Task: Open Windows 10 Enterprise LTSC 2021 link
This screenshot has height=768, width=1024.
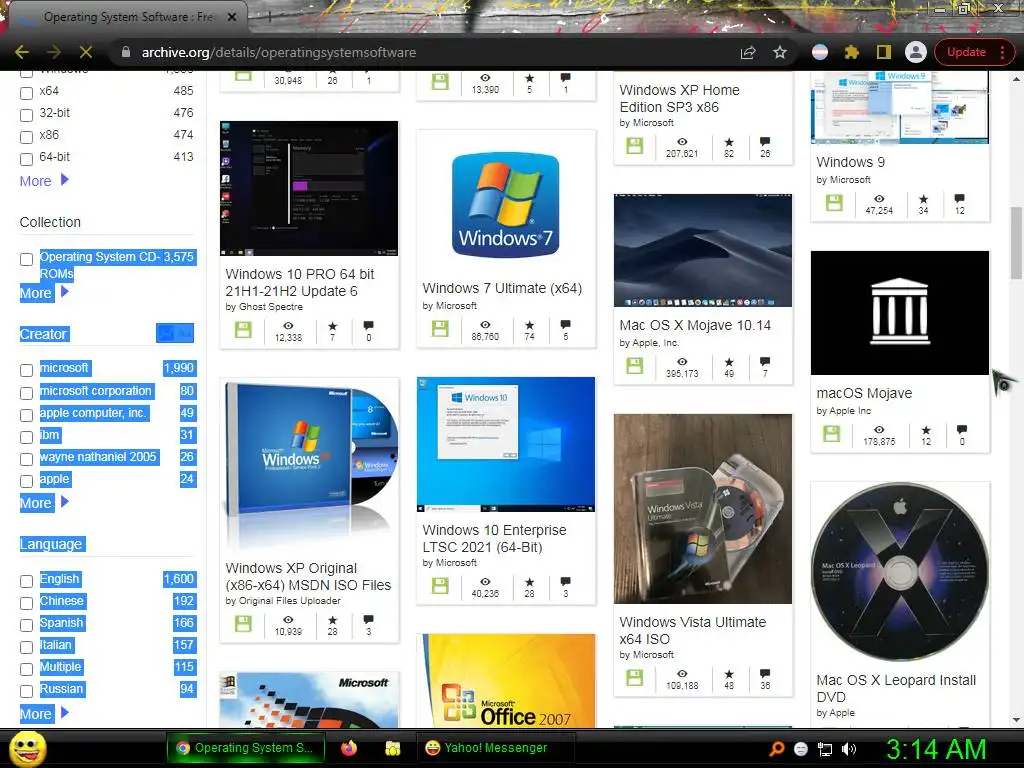Action: click(494, 539)
